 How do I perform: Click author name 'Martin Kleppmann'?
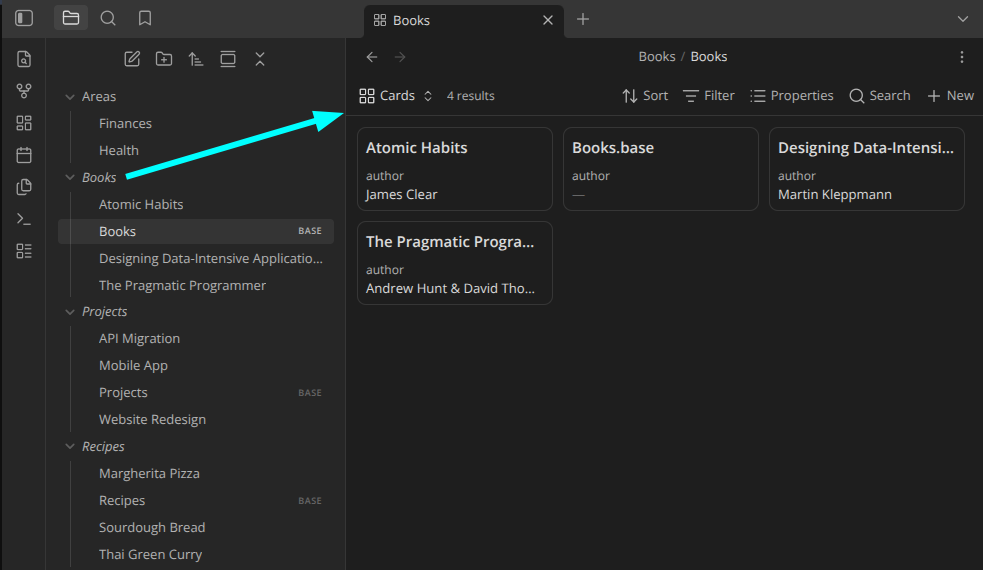click(x=834, y=194)
